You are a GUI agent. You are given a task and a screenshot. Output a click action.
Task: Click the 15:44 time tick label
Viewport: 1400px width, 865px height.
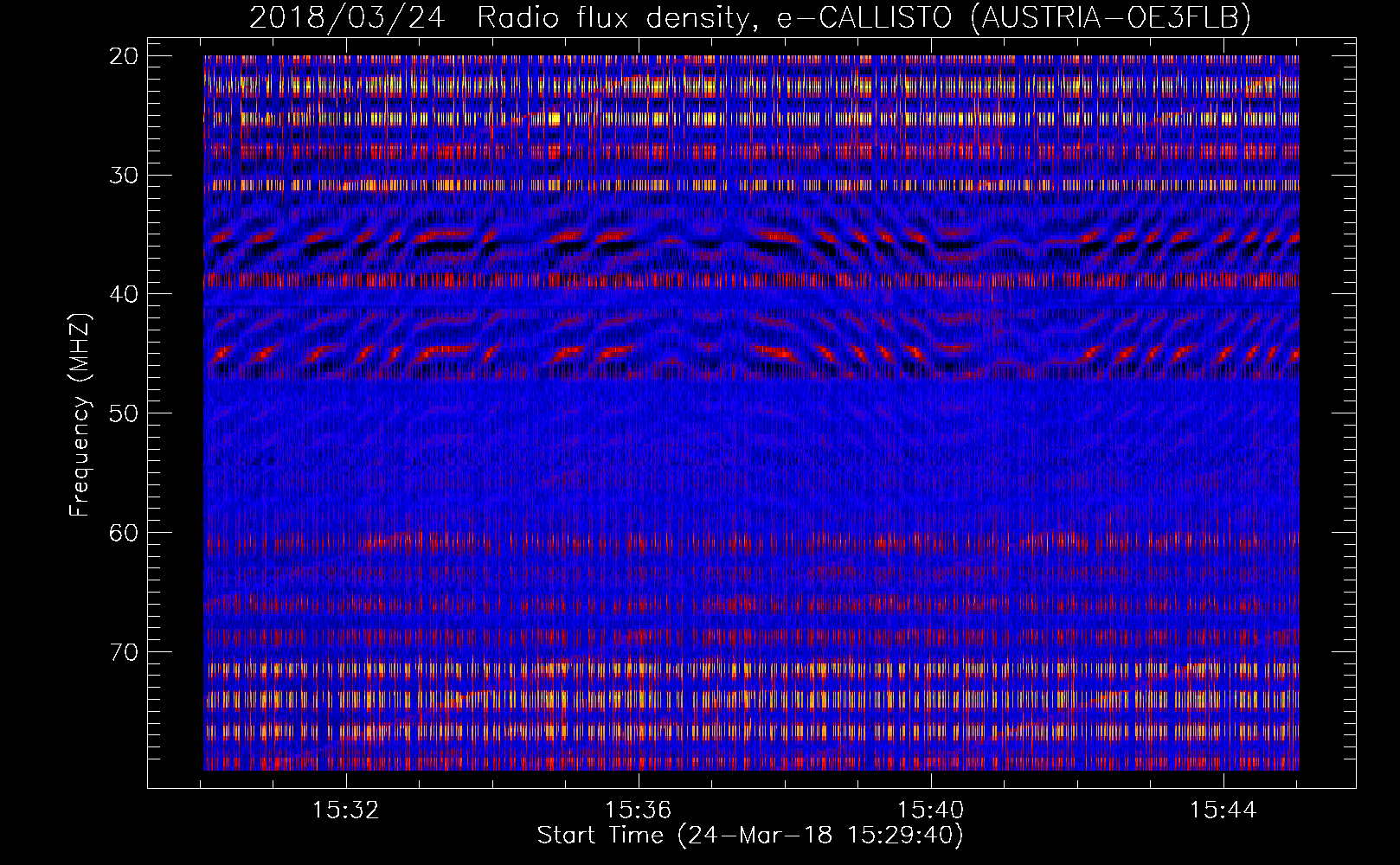(1223, 811)
